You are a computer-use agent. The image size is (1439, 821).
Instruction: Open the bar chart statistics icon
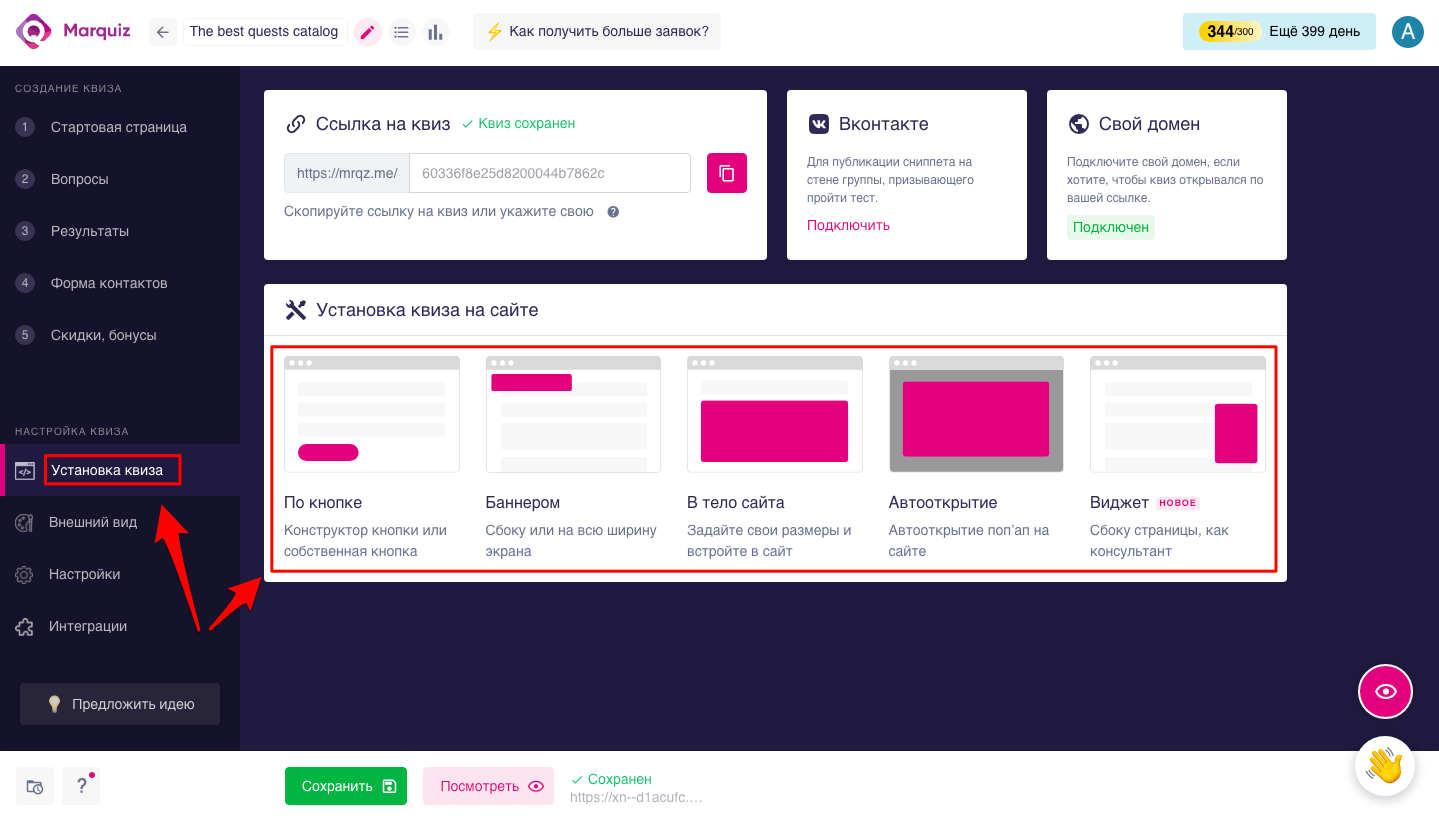pos(435,32)
